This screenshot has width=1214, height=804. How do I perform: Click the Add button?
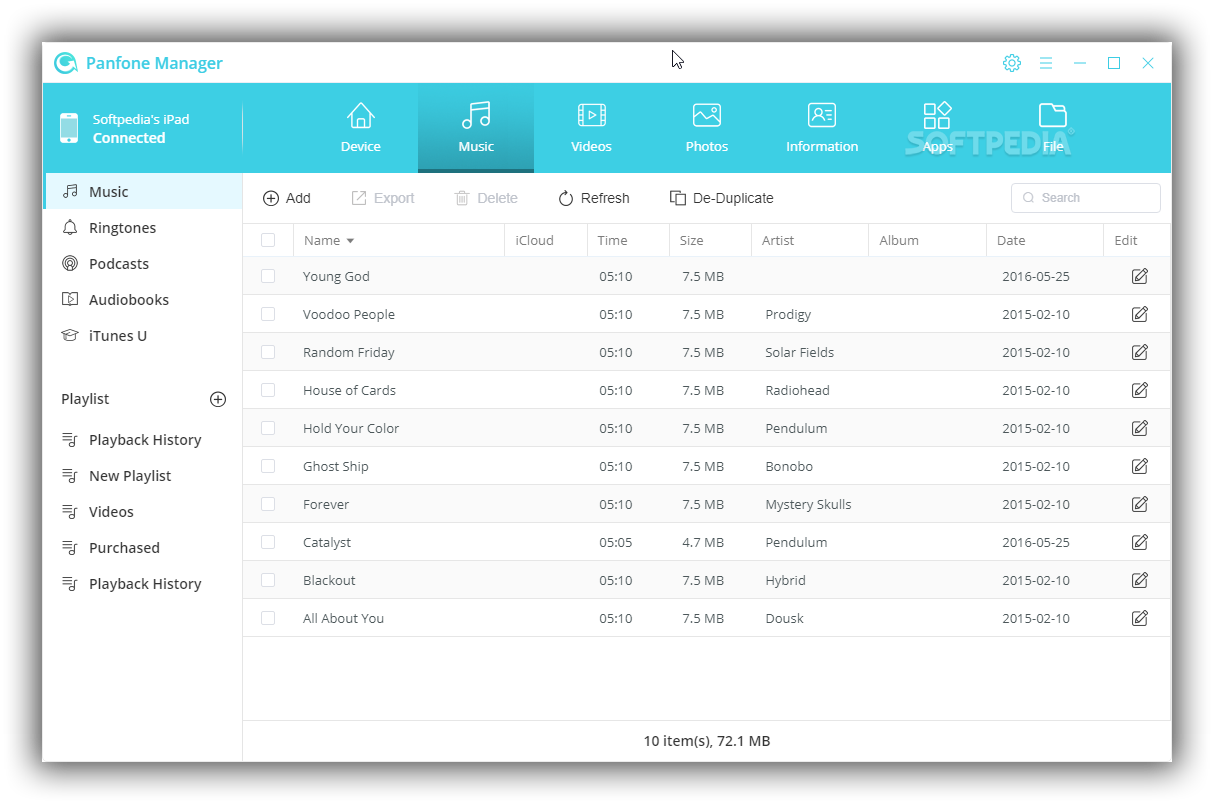coord(287,198)
